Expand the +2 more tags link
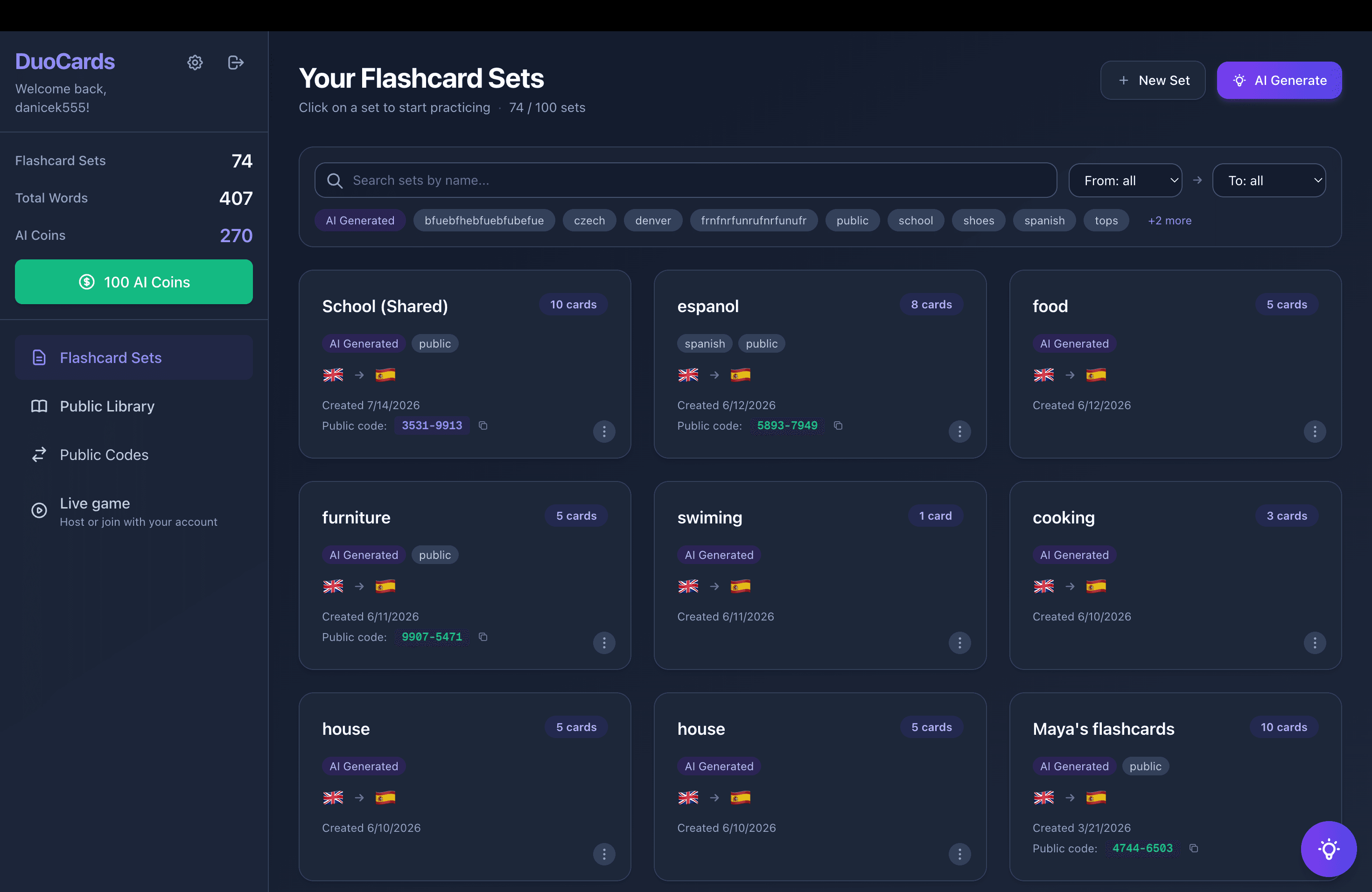Viewport: 1372px width, 892px height. coord(1169,220)
